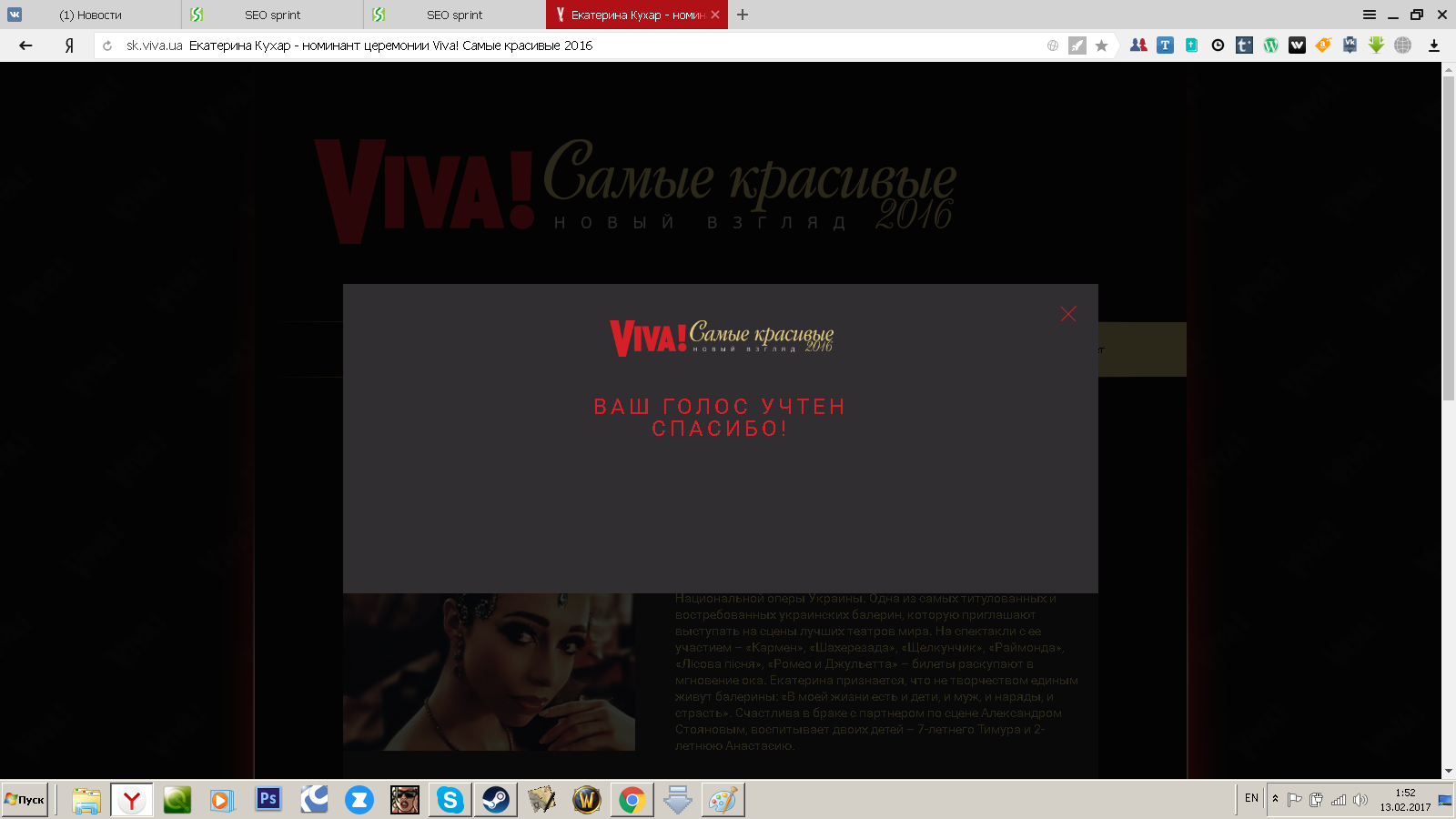
Task: Click the Amazon tag extension icon
Action: pos(1323,45)
